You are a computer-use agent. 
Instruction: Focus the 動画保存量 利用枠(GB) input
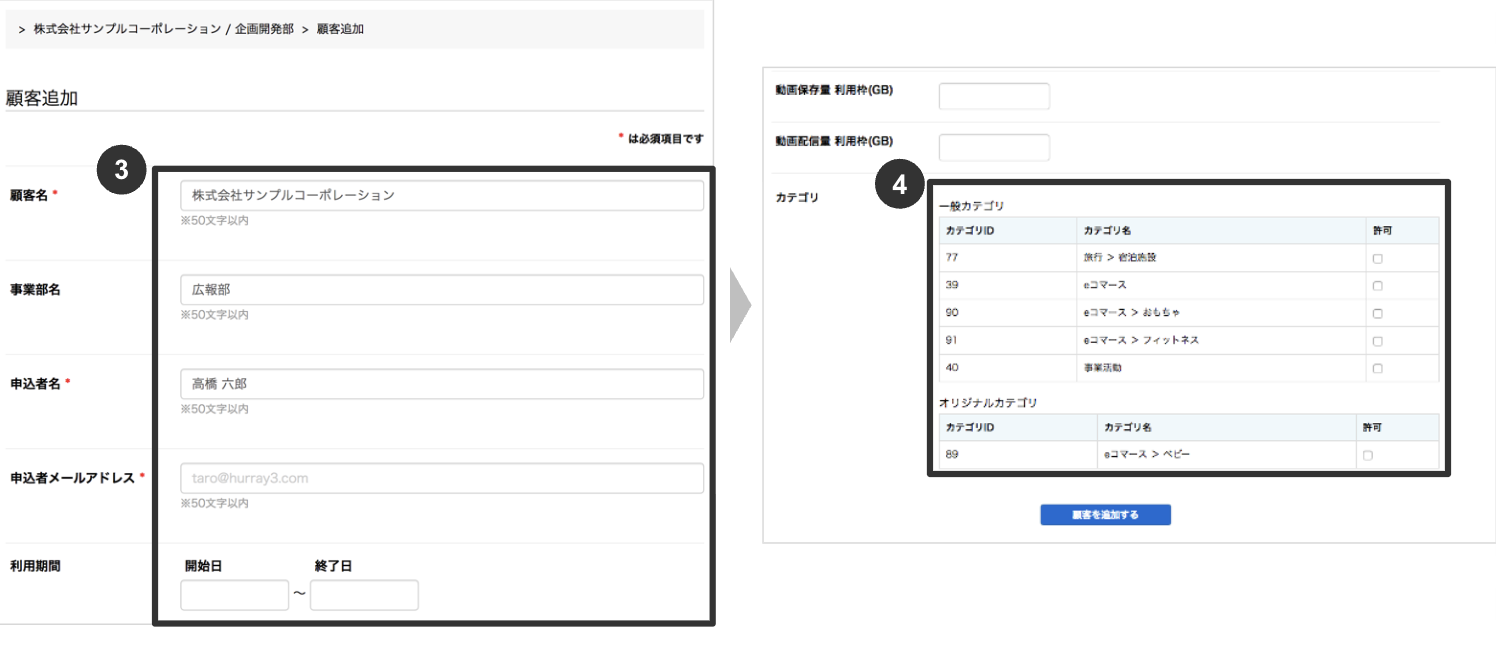pos(993,96)
